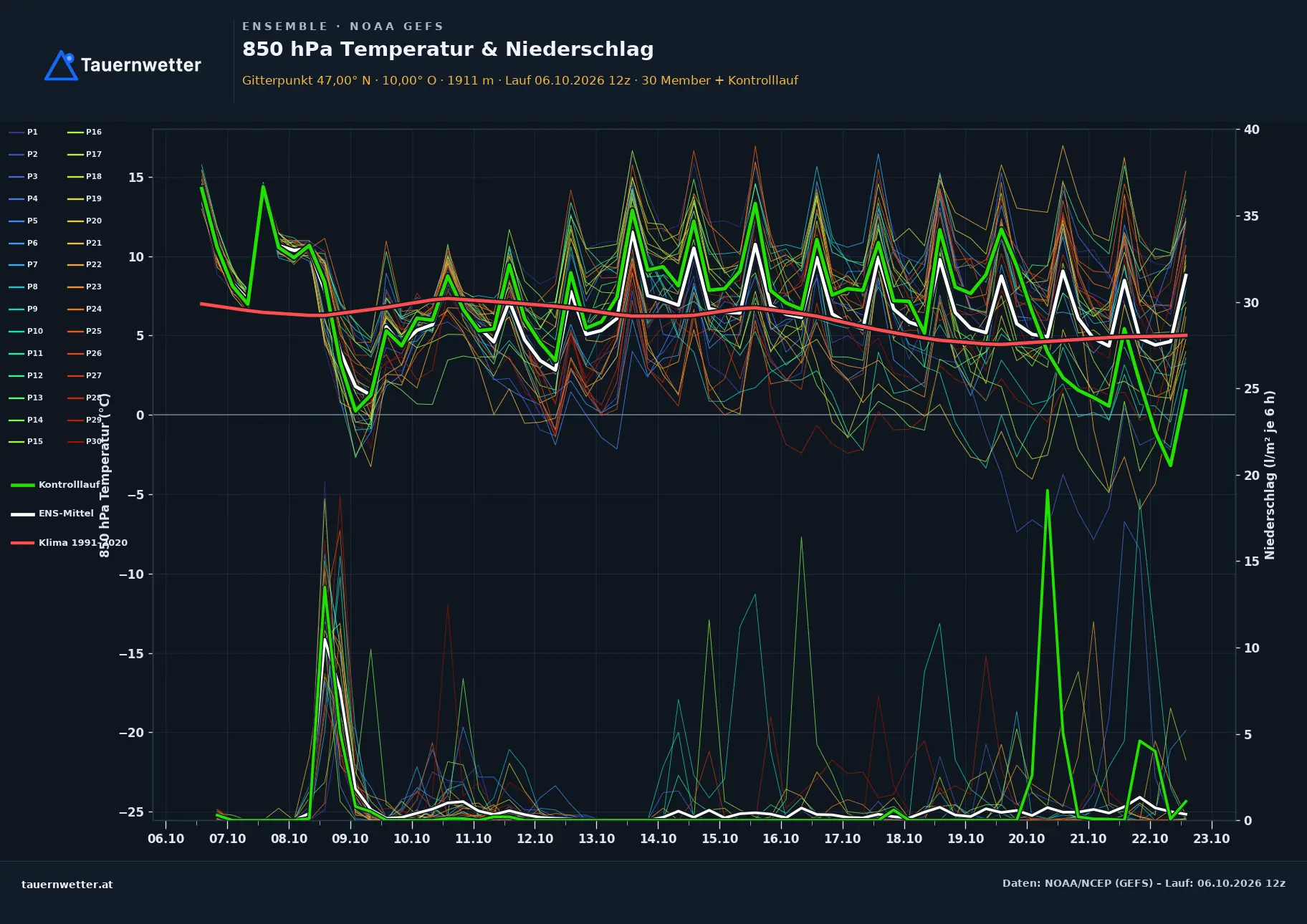This screenshot has height=924, width=1307.
Task: Toggle member P16 in the legend
Action: tap(85, 132)
